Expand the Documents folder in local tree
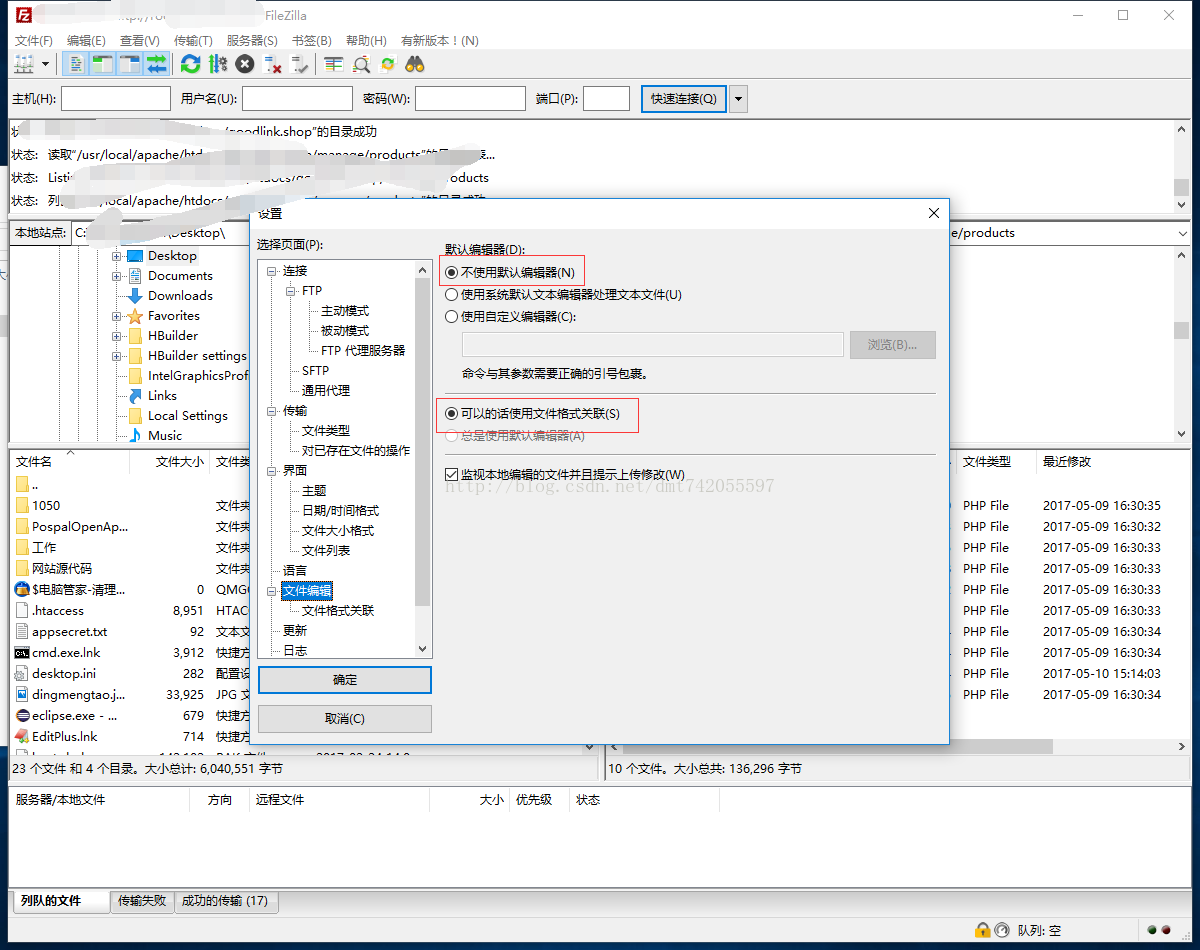1200x950 pixels. pos(117,276)
